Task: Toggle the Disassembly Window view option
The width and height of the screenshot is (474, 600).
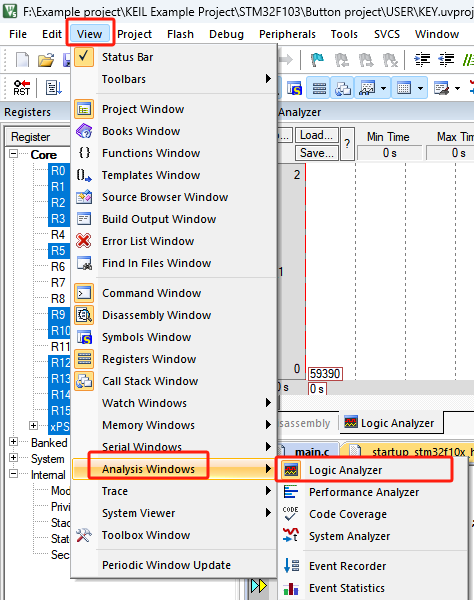Action: point(156,315)
